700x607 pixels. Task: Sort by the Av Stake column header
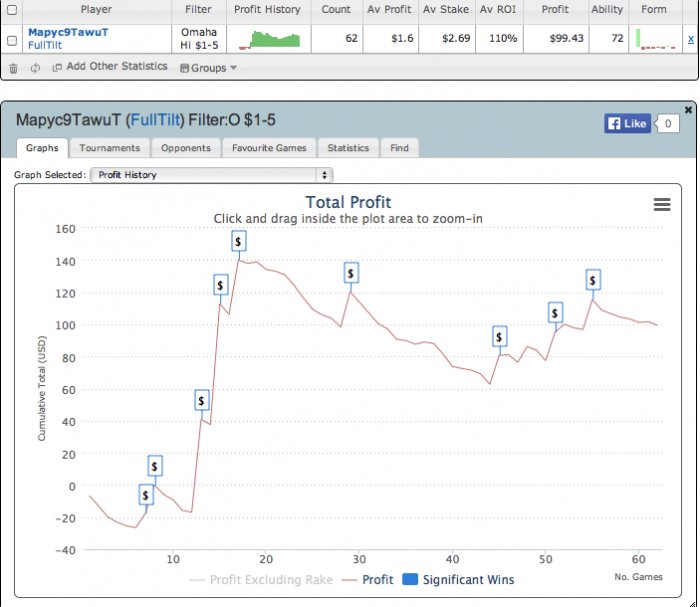click(446, 9)
